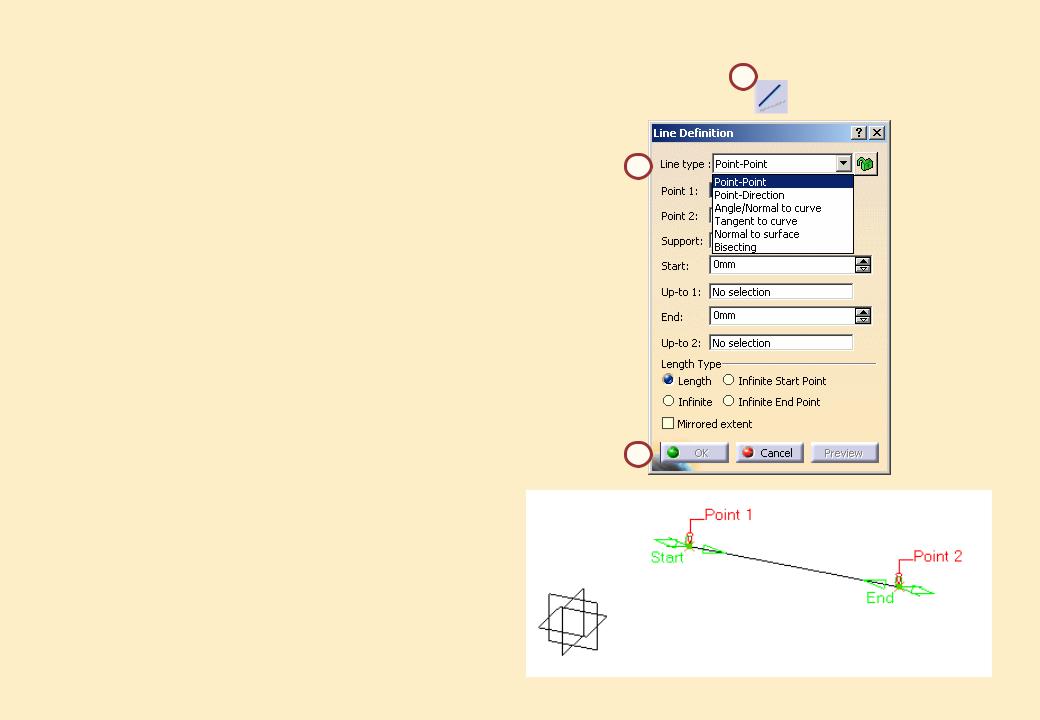The height and width of the screenshot is (720, 1040).
Task: Confirm with the OK button
Action: [694, 453]
